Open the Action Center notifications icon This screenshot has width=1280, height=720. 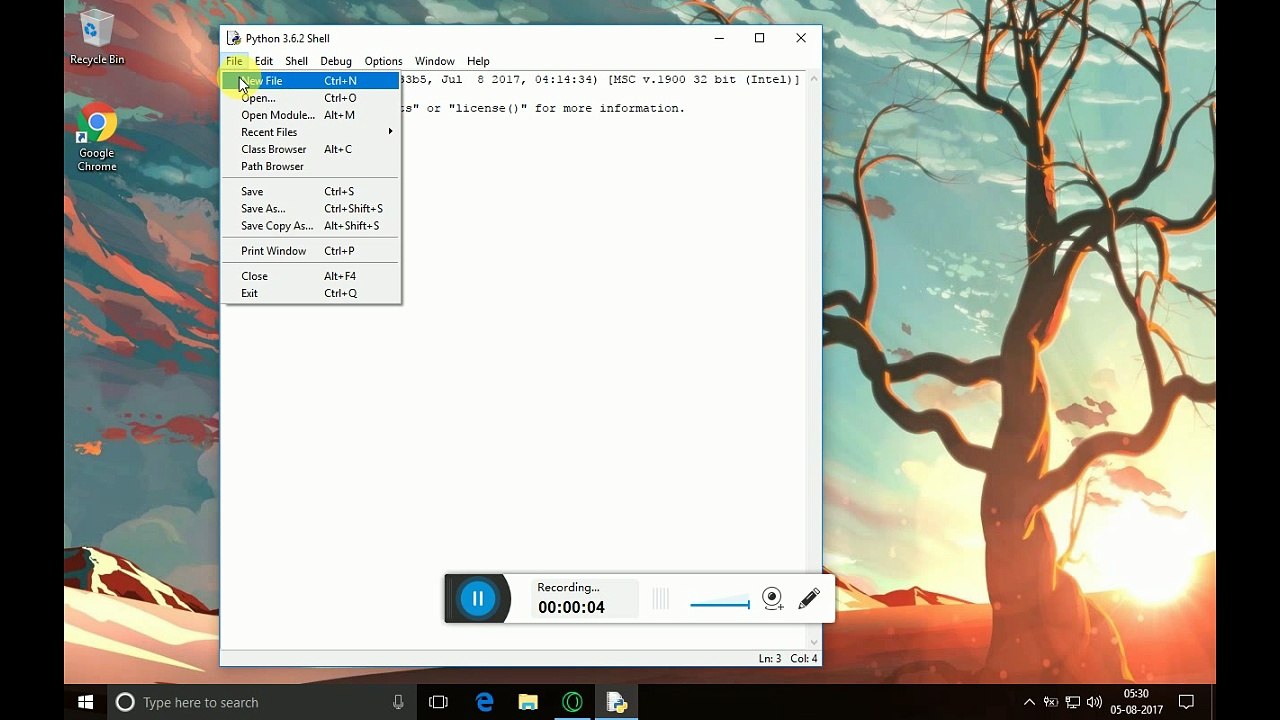click(x=1186, y=702)
